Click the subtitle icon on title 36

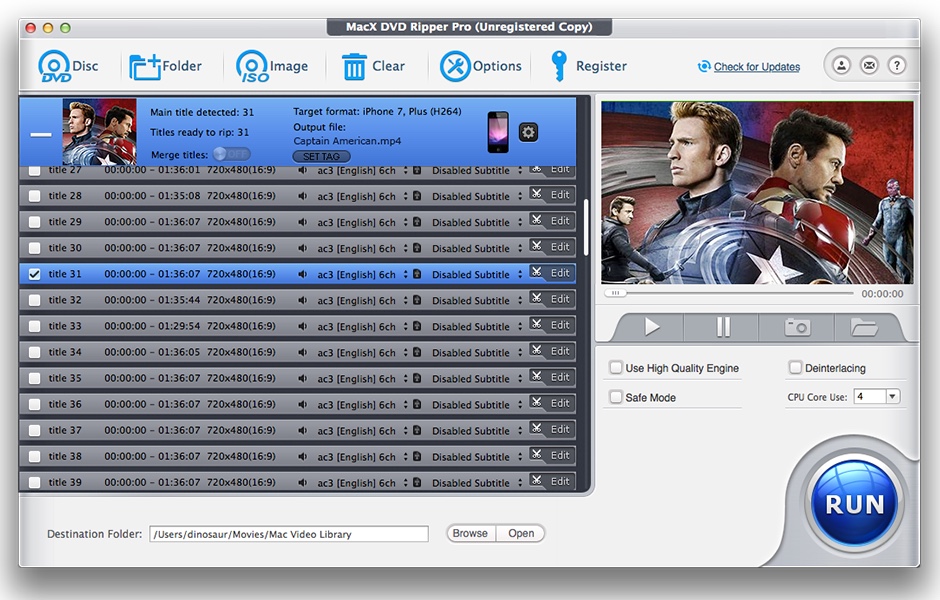click(x=417, y=404)
